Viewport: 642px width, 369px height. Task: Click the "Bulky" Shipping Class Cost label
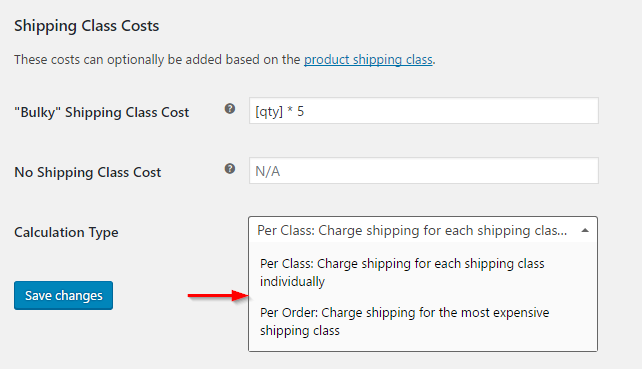pyautogui.click(x=102, y=112)
